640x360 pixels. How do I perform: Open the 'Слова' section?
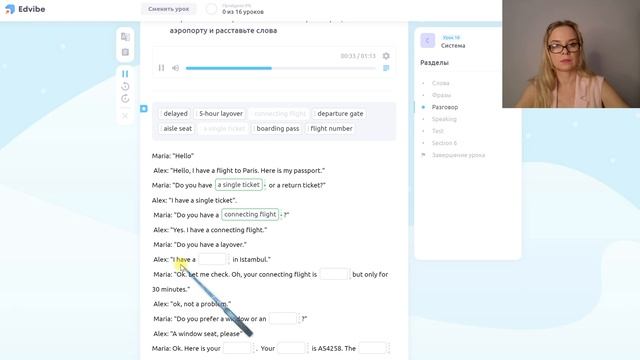tap(440, 83)
